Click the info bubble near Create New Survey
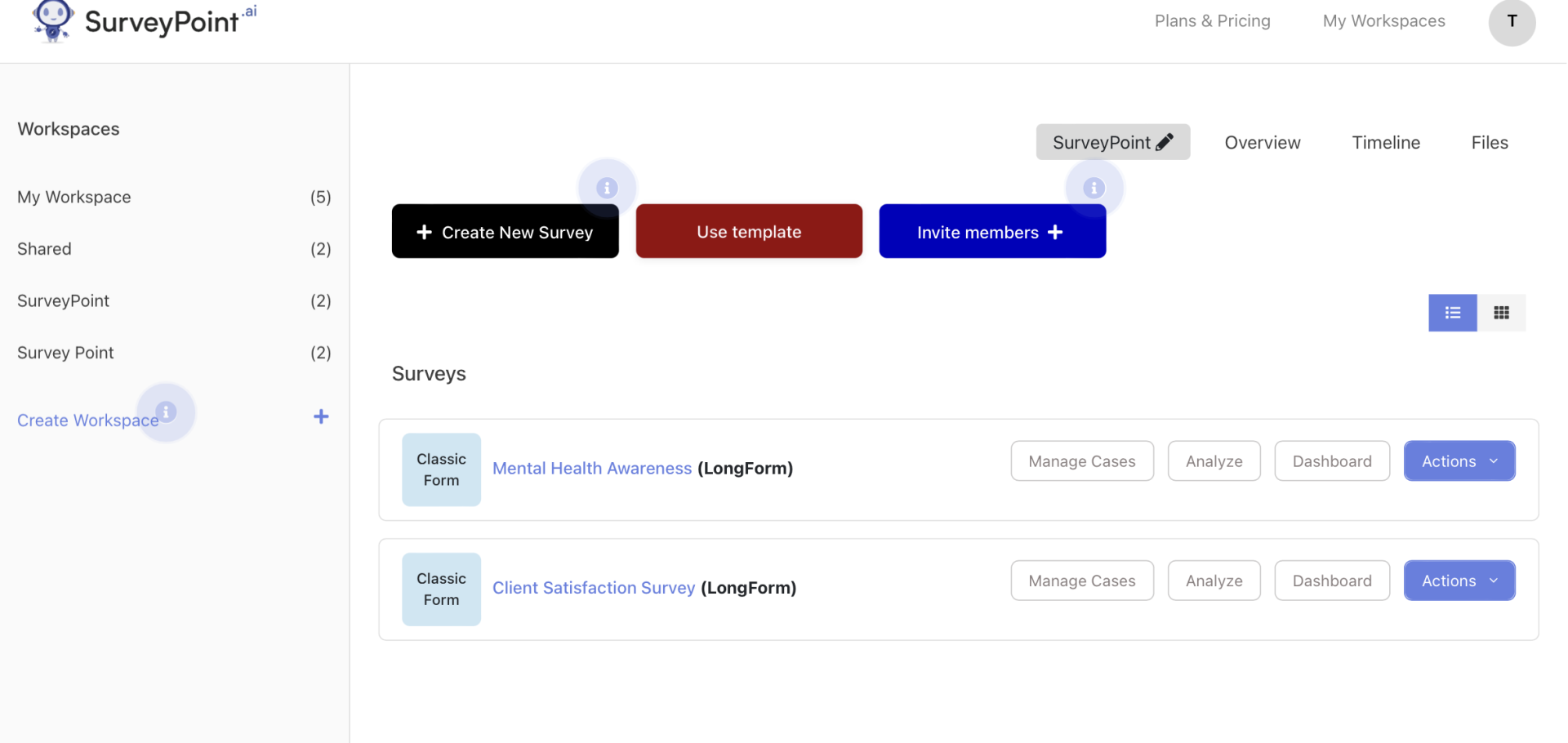The image size is (1568, 743). click(x=606, y=186)
